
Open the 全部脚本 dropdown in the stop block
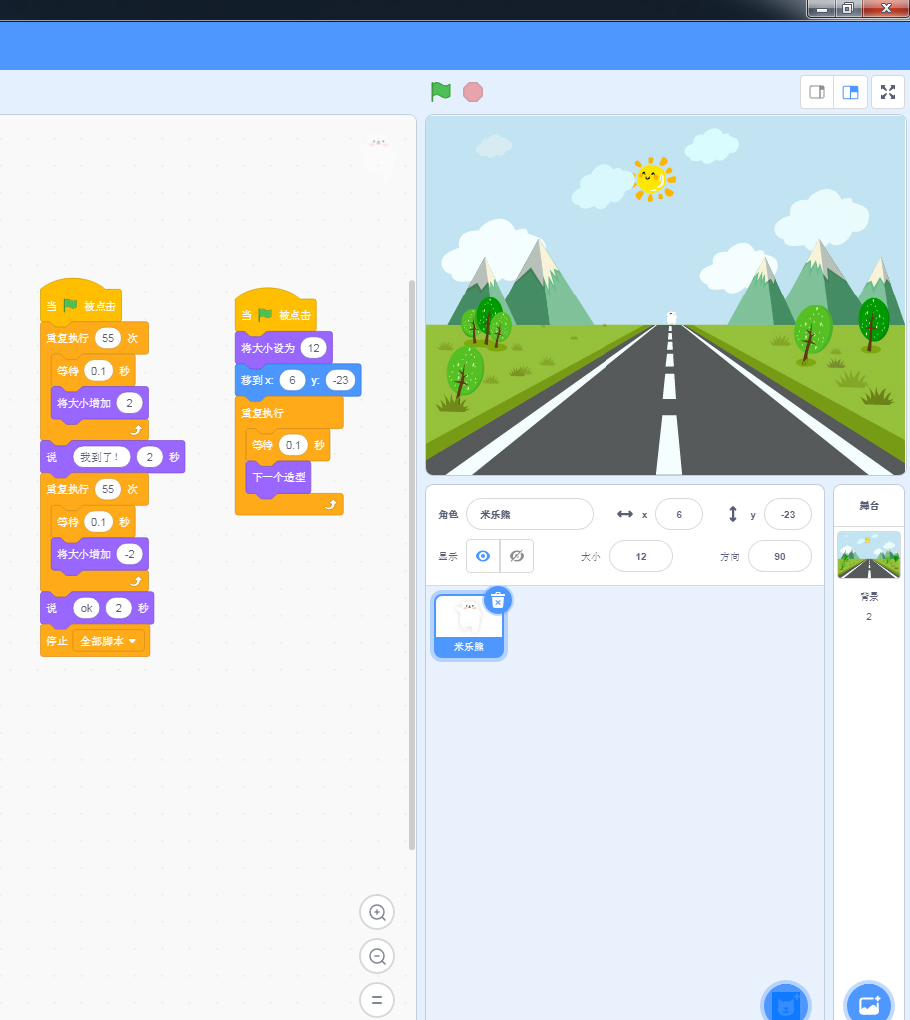[108, 641]
